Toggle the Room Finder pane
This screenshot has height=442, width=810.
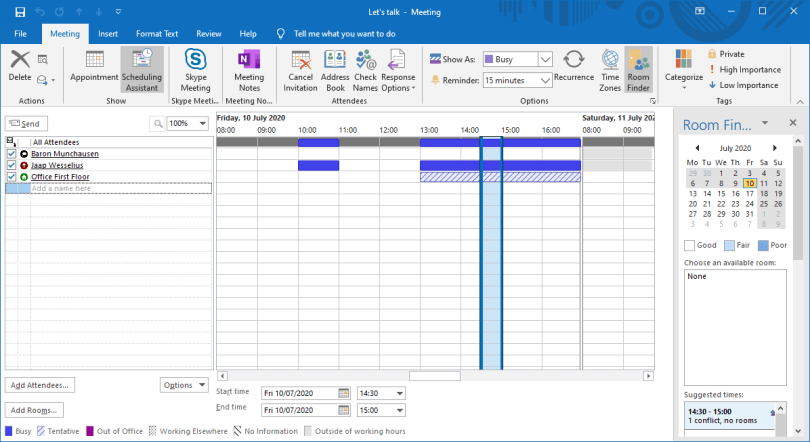(638, 69)
